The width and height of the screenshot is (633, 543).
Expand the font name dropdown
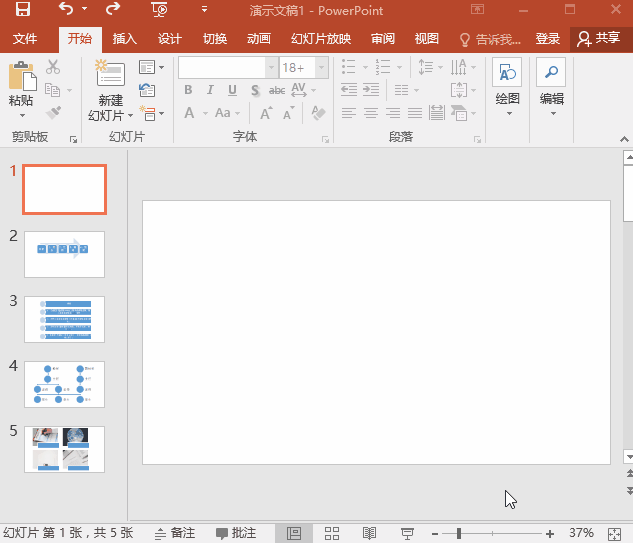pyautogui.click(x=271, y=67)
